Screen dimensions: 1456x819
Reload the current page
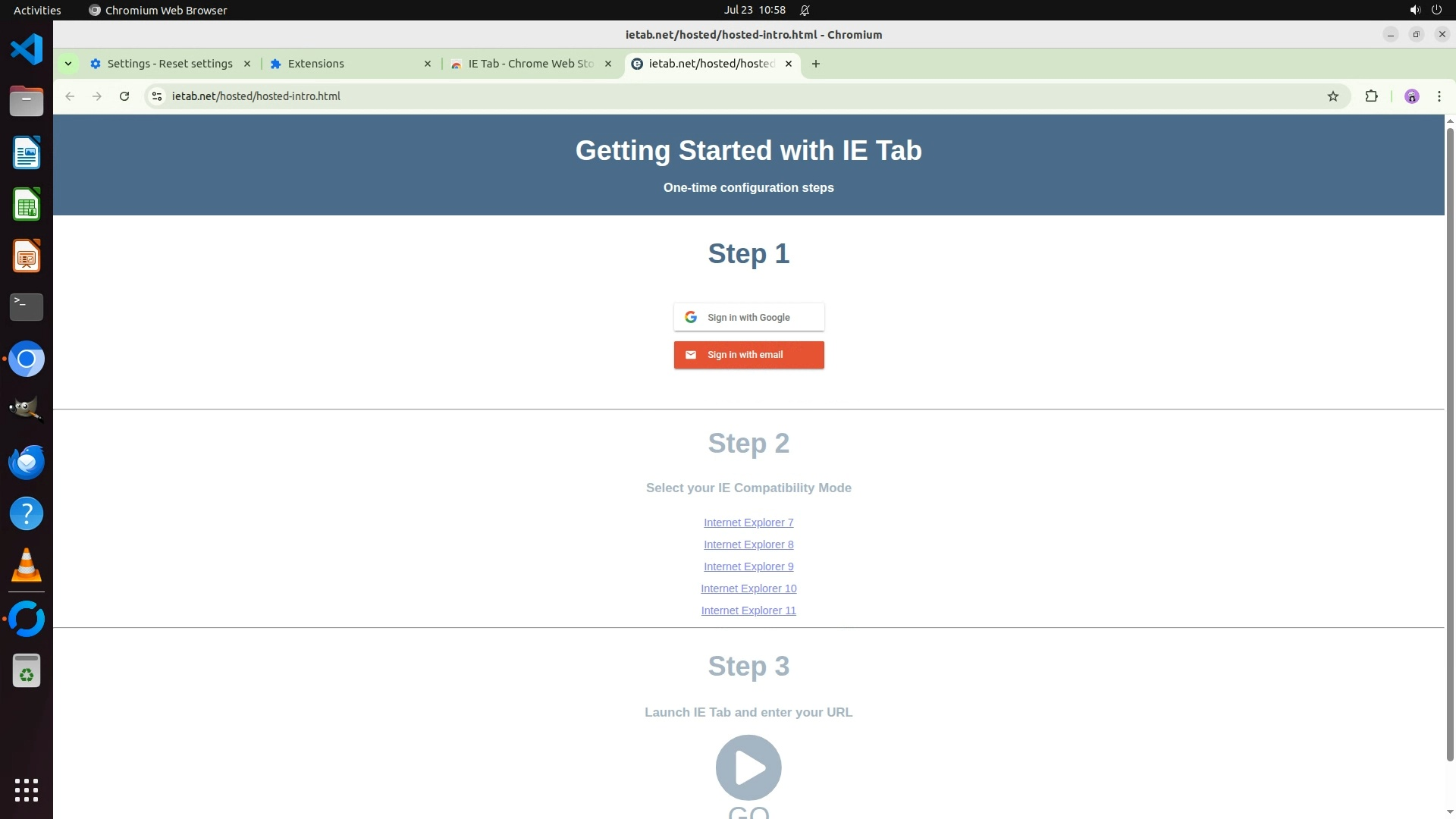tap(124, 96)
